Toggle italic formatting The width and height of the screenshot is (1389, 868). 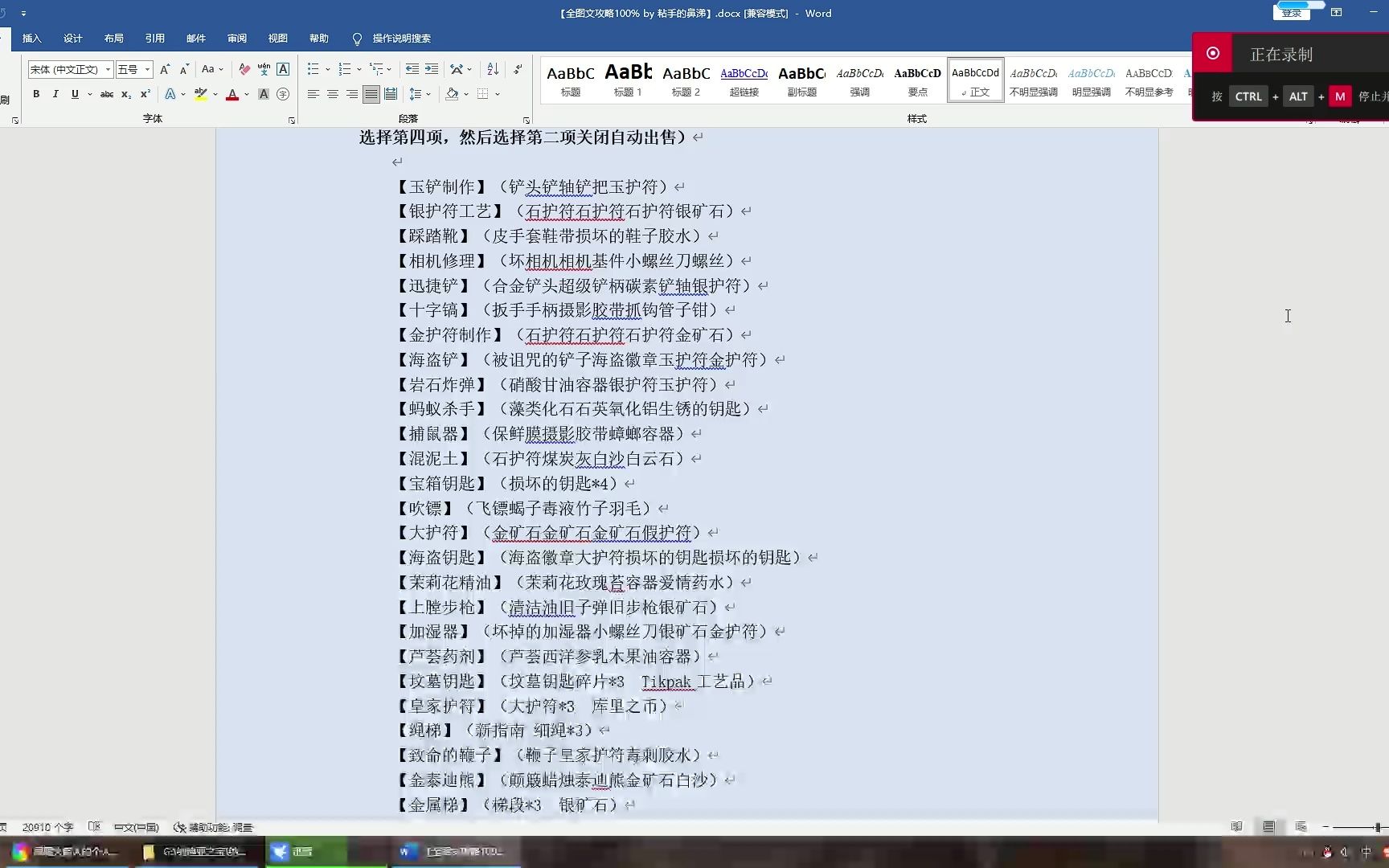point(55,94)
